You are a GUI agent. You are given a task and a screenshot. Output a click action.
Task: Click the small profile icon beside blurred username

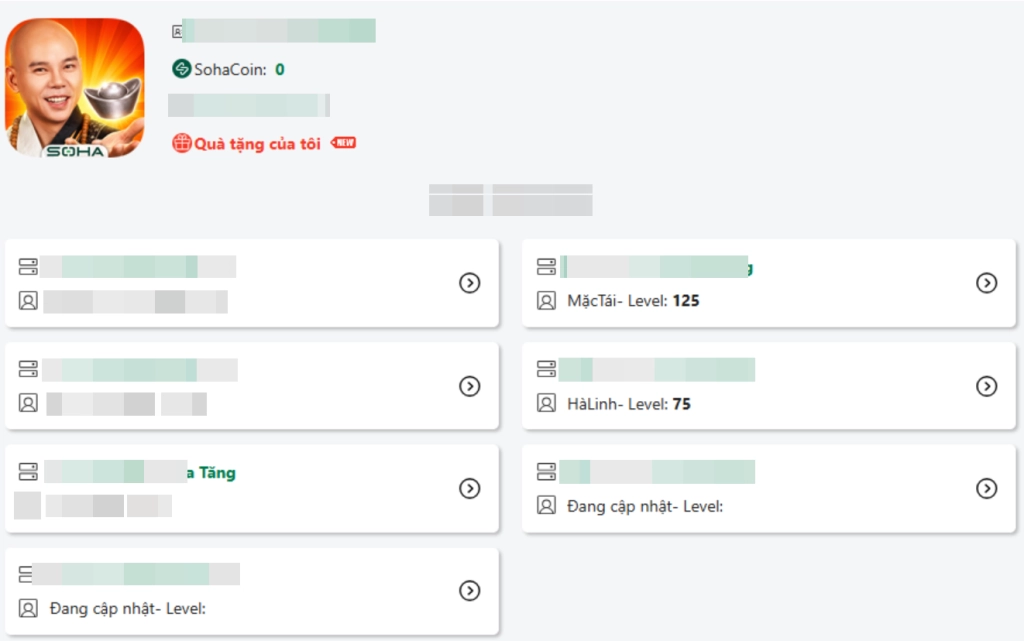176,31
